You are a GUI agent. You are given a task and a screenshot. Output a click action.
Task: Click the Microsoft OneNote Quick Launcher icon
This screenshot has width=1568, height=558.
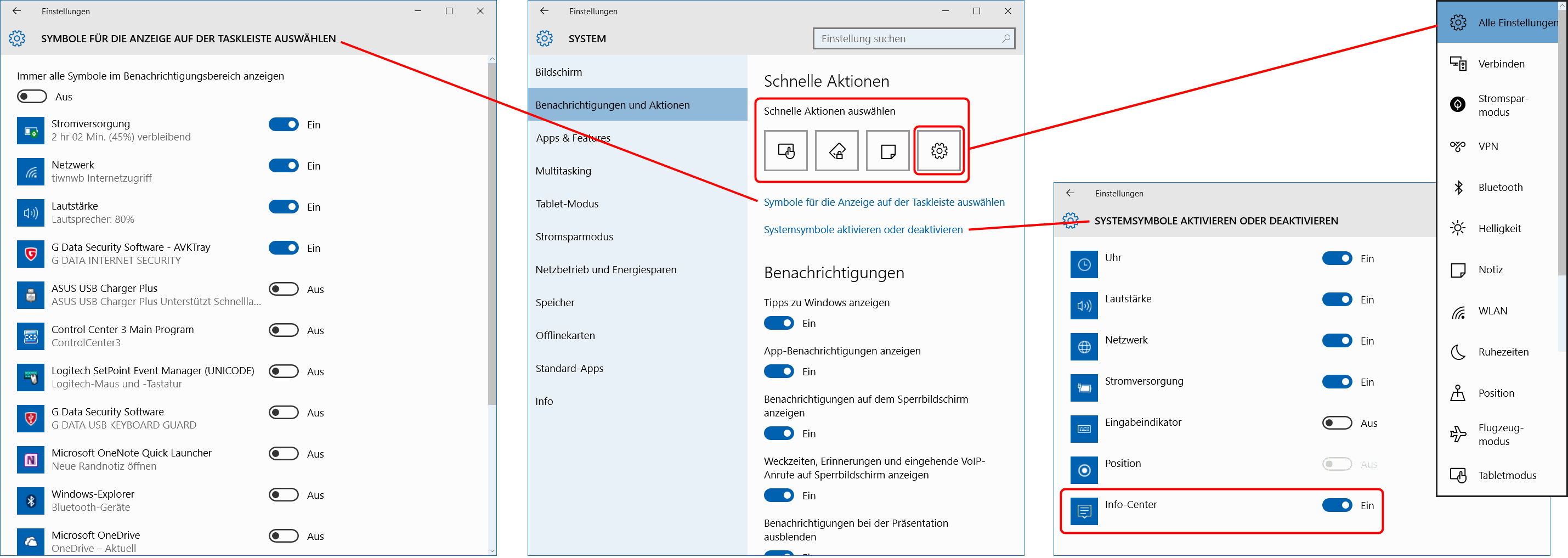tap(30, 460)
